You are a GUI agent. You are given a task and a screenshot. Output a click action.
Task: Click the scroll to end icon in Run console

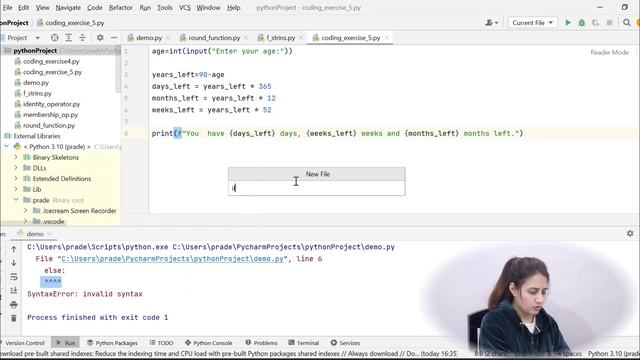click(x=13, y=291)
